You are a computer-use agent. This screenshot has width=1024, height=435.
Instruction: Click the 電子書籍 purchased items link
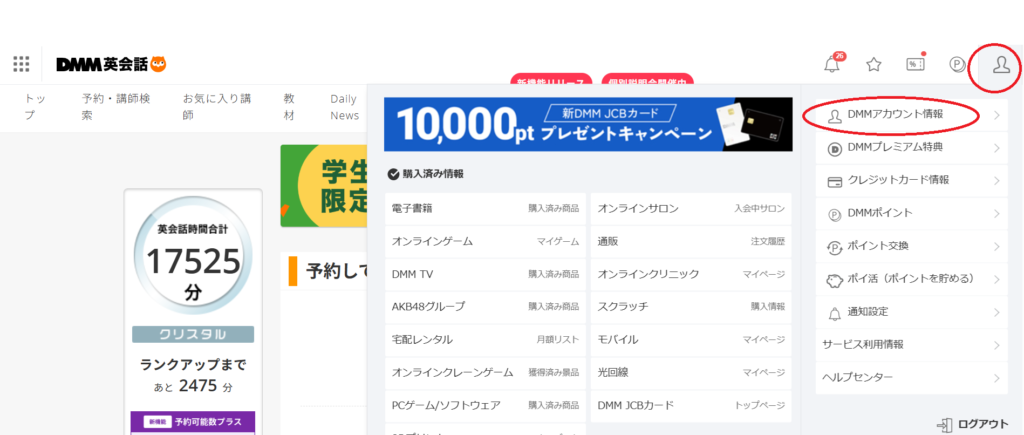(x=485, y=209)
